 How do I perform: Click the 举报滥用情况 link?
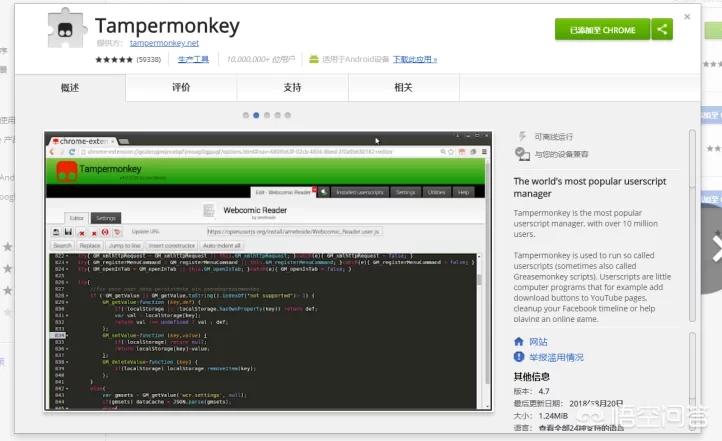click(556, 357)
